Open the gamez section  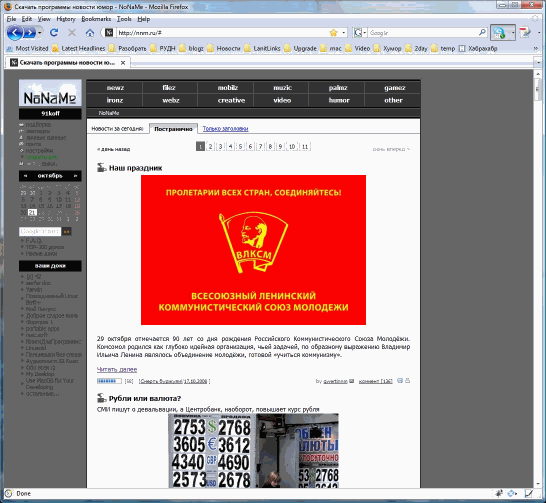[x=394, y=88]
